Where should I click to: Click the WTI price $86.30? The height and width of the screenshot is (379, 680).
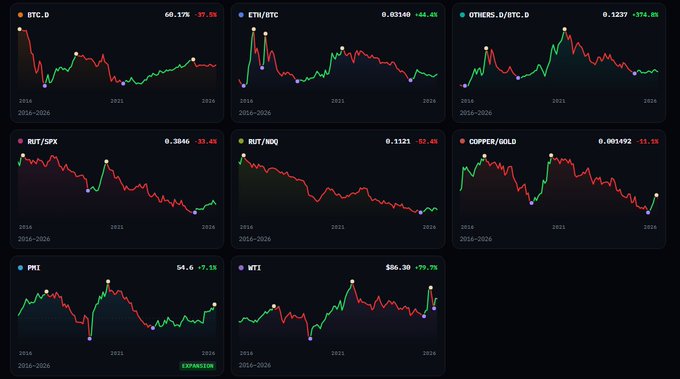tap(398, 268)
